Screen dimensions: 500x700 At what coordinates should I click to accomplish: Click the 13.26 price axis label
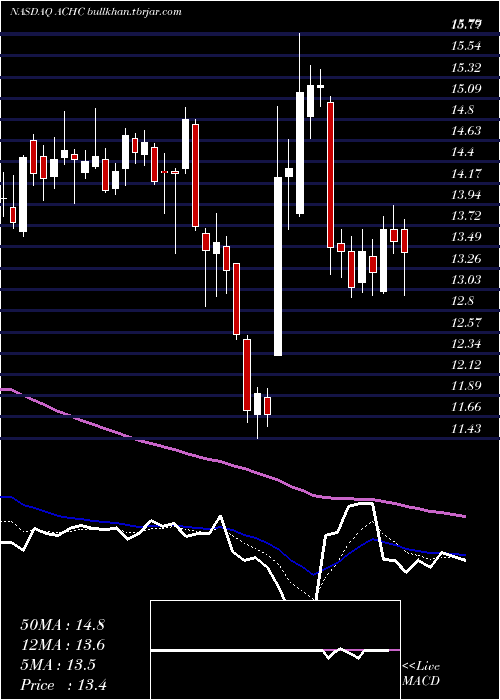(x=467, y=258)
